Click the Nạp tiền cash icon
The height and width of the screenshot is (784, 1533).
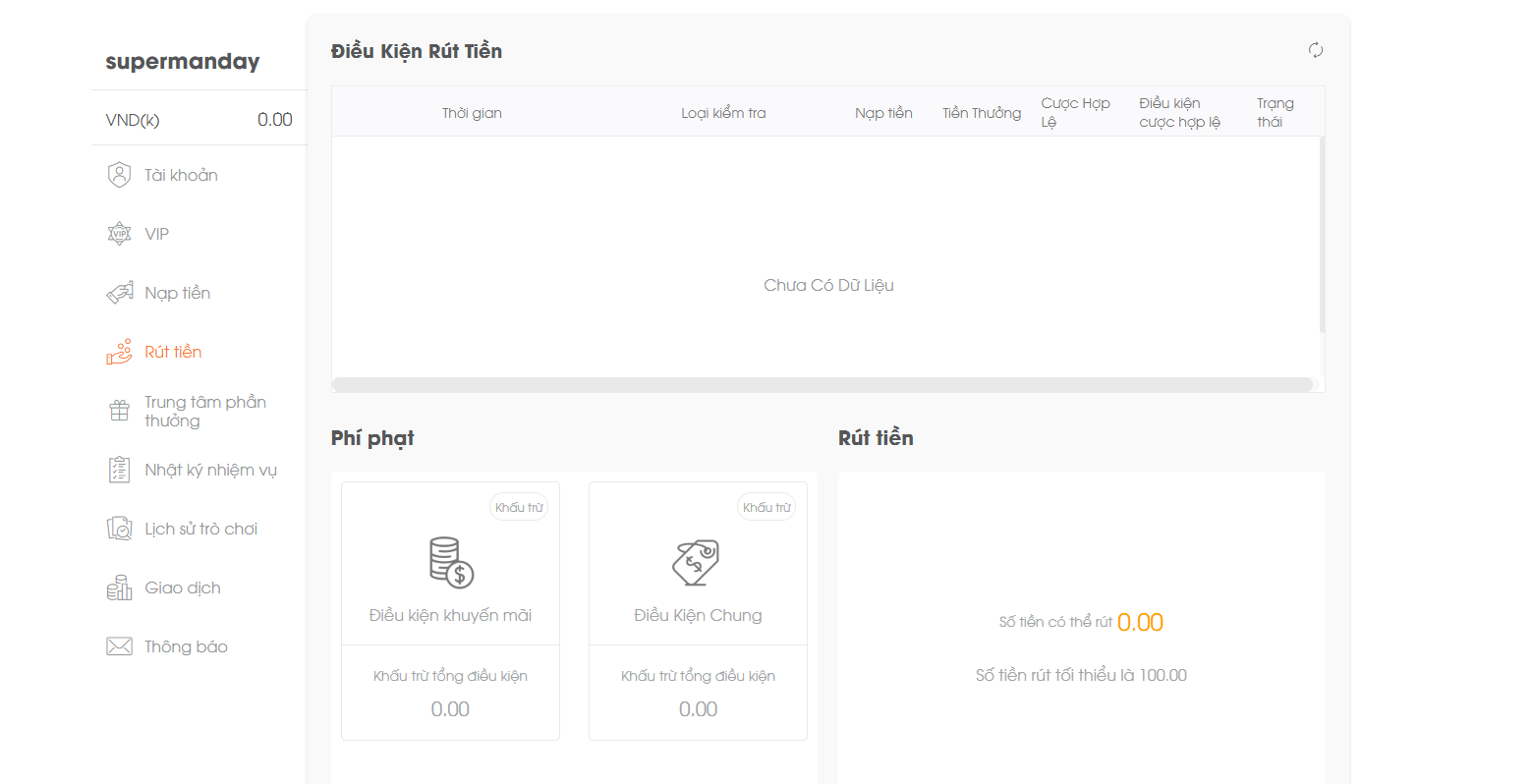[x=119, y=293]
